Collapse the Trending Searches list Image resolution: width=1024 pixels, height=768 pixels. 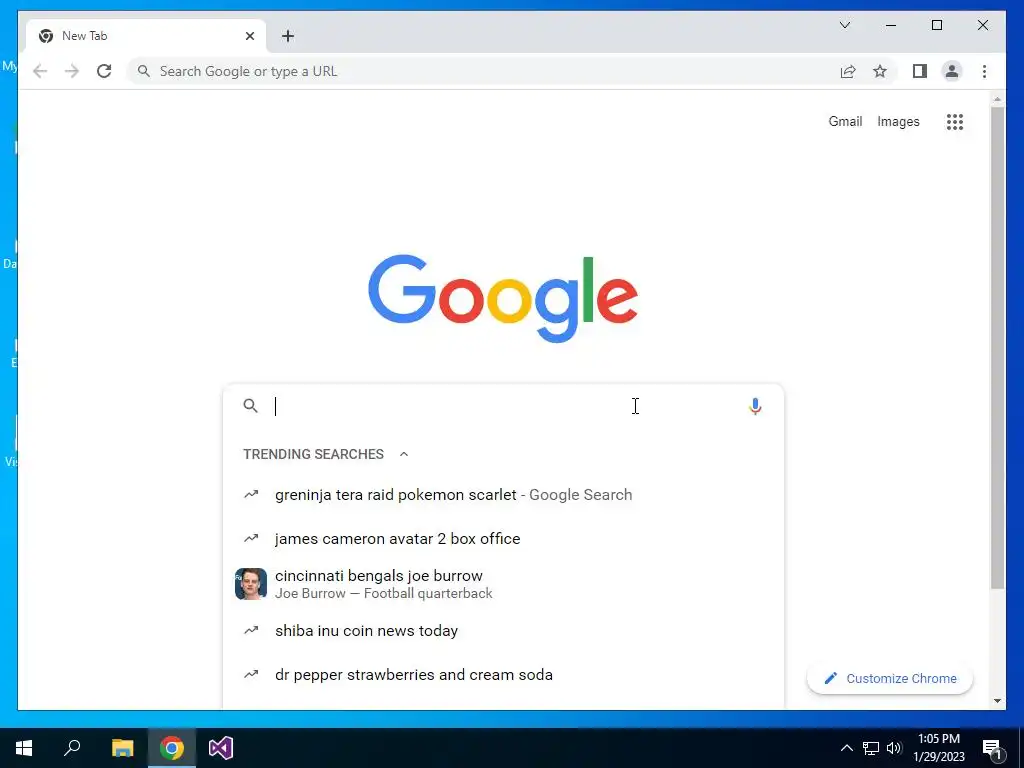point(404,454)
